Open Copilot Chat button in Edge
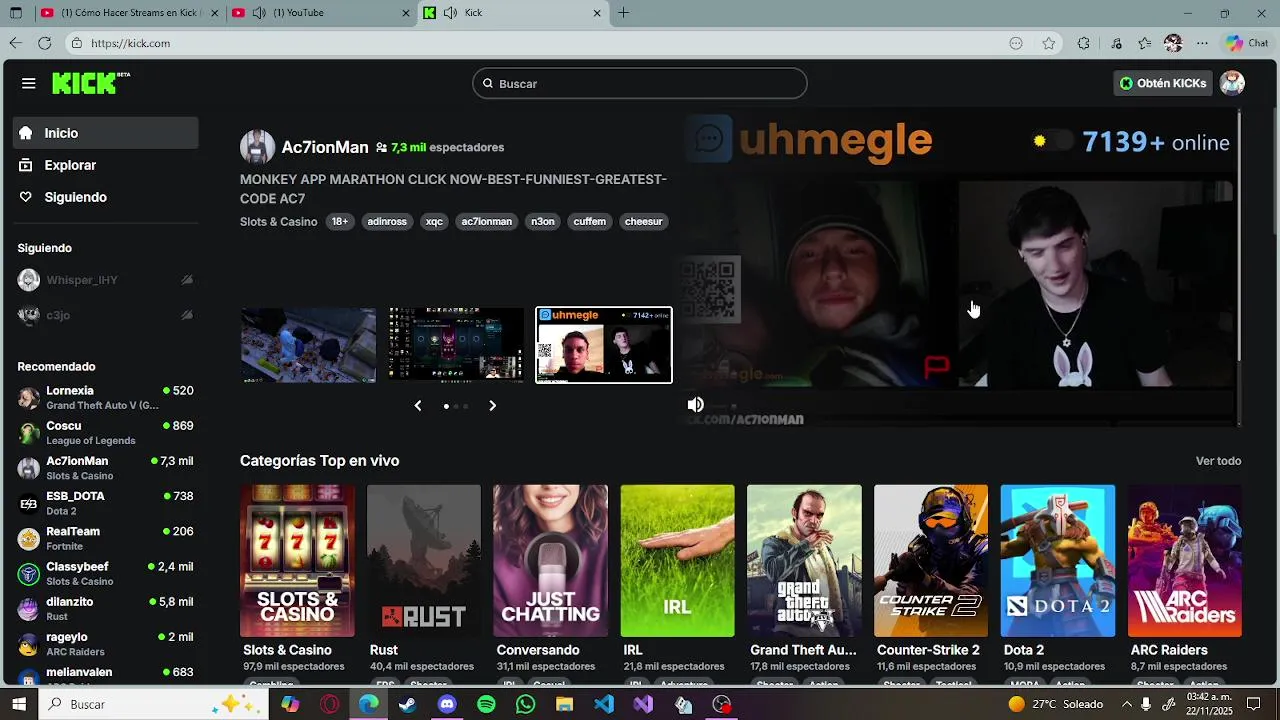Viewport: 1280px width, 720px height. click(1247, 43)
